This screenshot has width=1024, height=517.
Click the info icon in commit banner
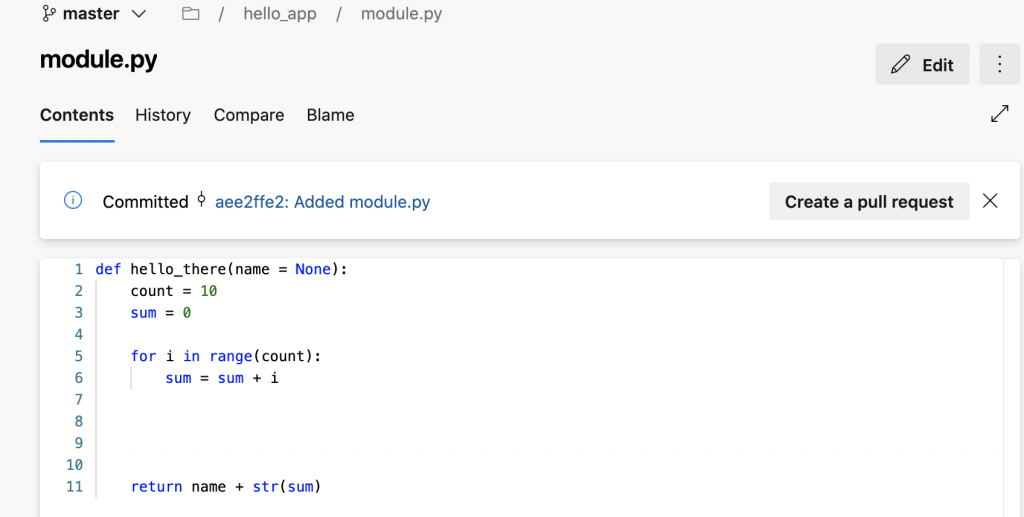(73, 201)
